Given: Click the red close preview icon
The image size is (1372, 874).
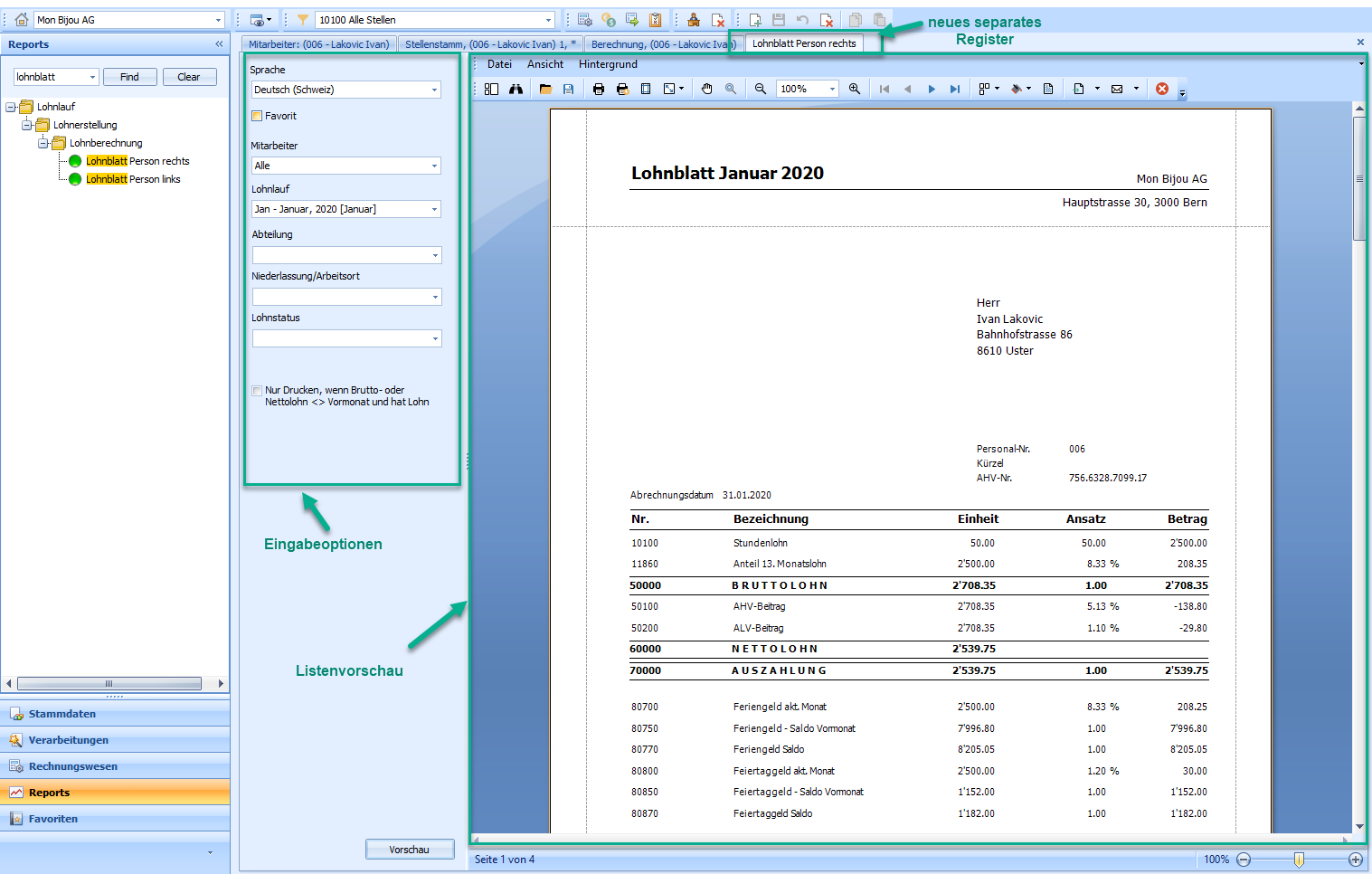Looking at the screenshot, I should click(1162, 89).
